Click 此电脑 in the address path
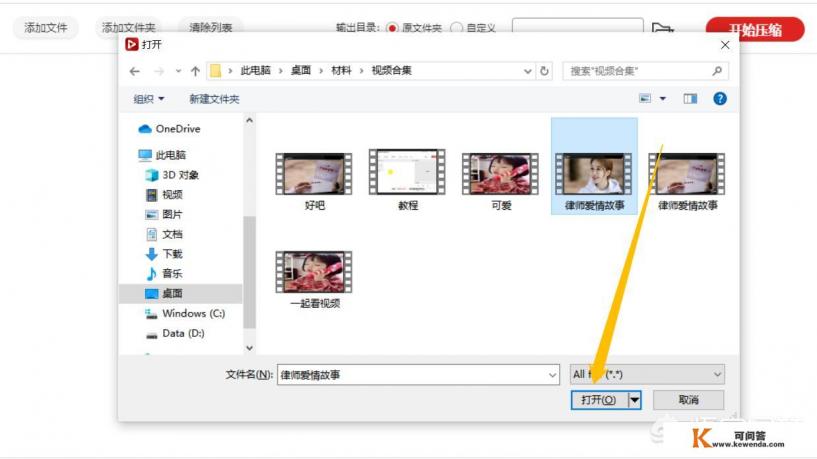Image resolution: width=817 pixels, height=459 pixels. 255,70
